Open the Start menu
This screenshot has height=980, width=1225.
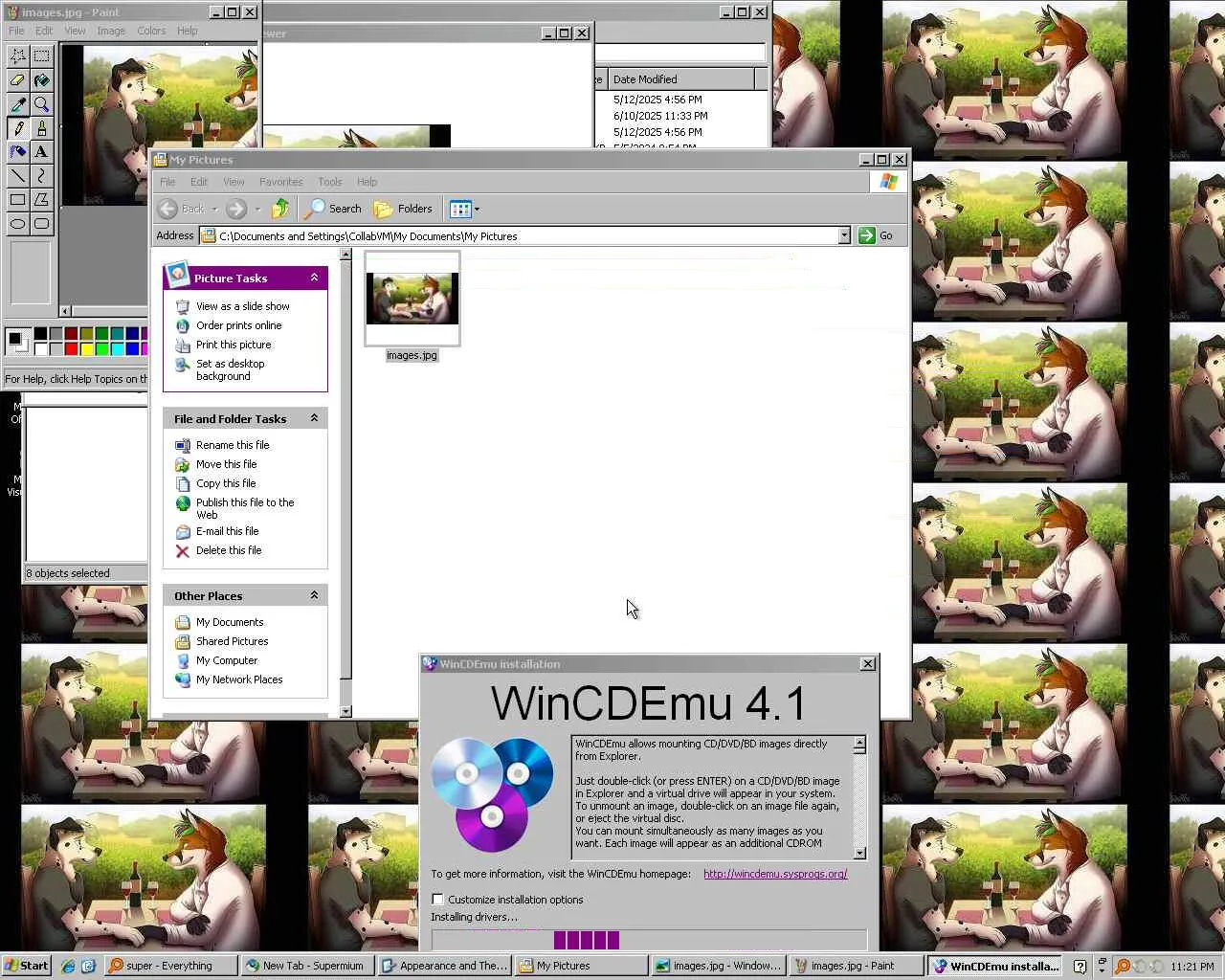point(26,966)
